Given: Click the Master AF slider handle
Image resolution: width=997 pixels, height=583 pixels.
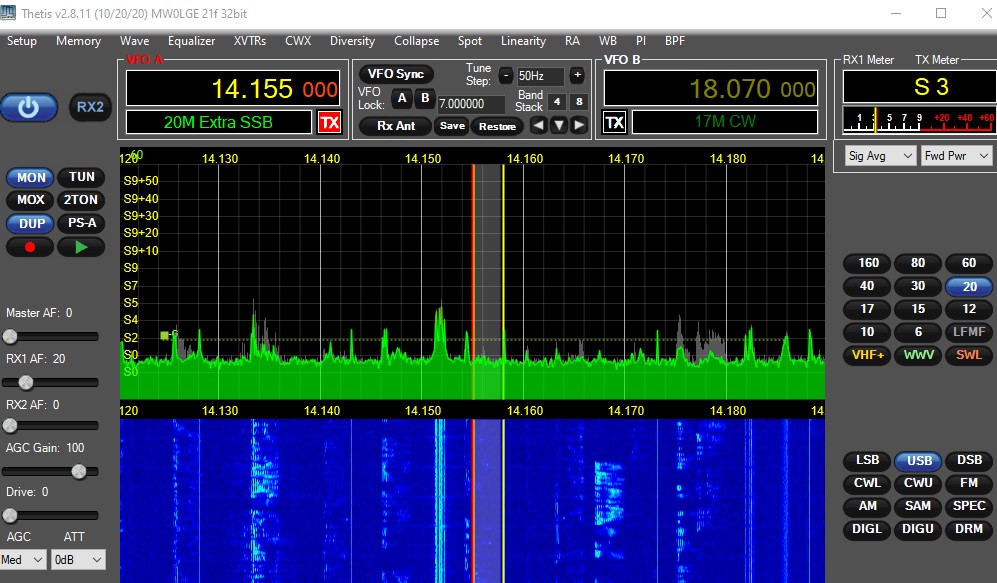Looking at the screenshot, I should (10, 336).
